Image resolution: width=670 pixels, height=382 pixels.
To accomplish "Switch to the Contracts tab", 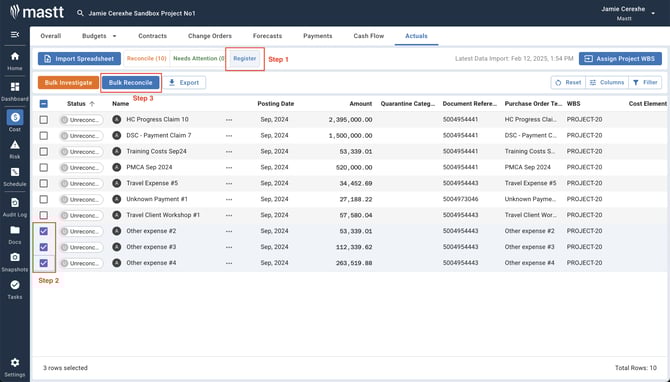I will click(153, 36).
